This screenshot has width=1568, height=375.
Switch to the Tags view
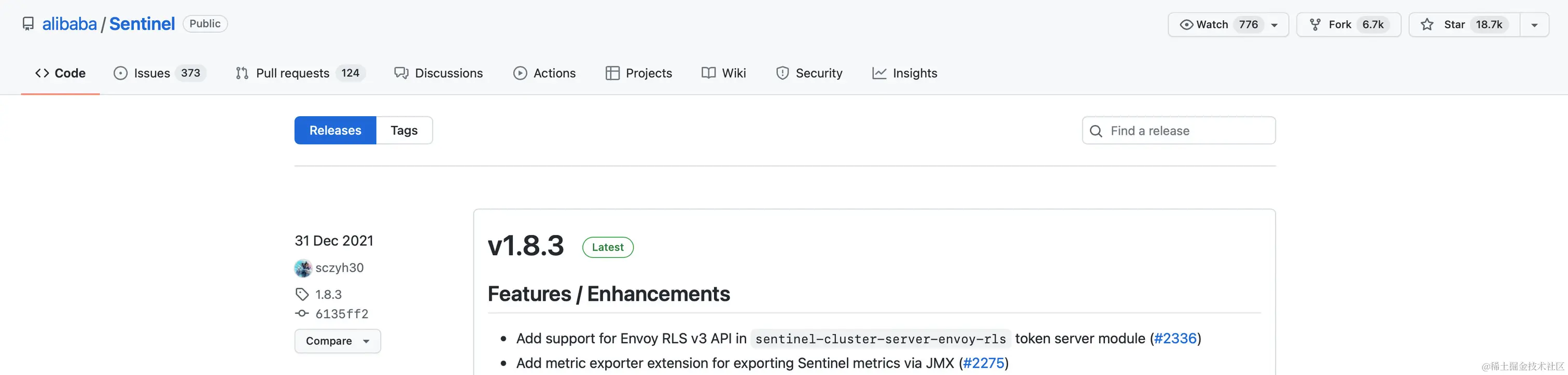click(404, 130)
